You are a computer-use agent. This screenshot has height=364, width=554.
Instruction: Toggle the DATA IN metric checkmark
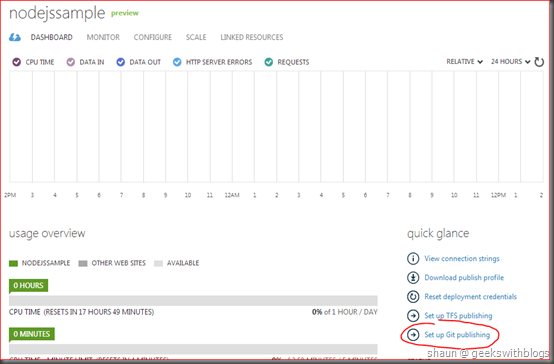click(71, 62)
